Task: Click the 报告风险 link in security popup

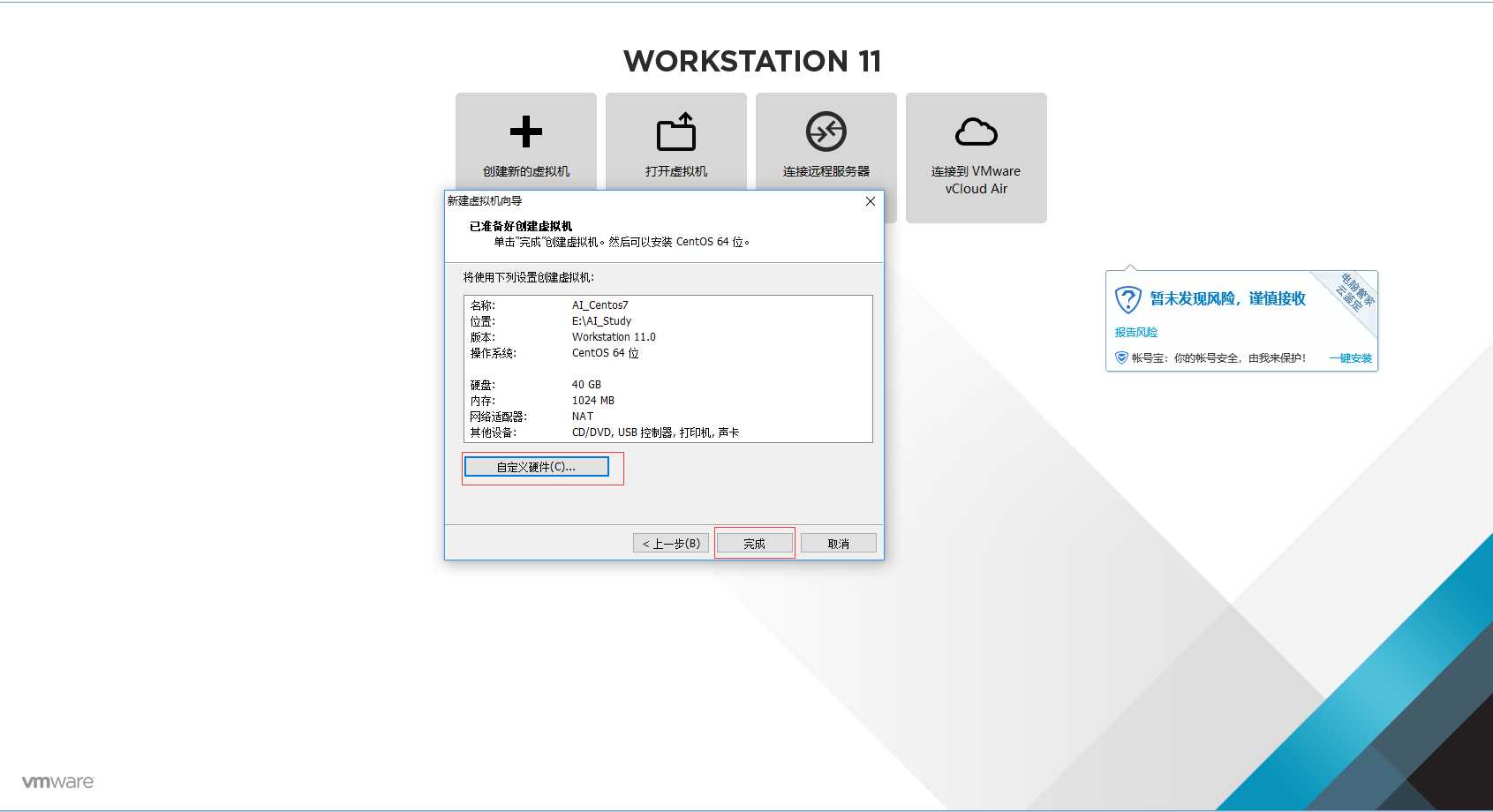Action: point(1136,332)
